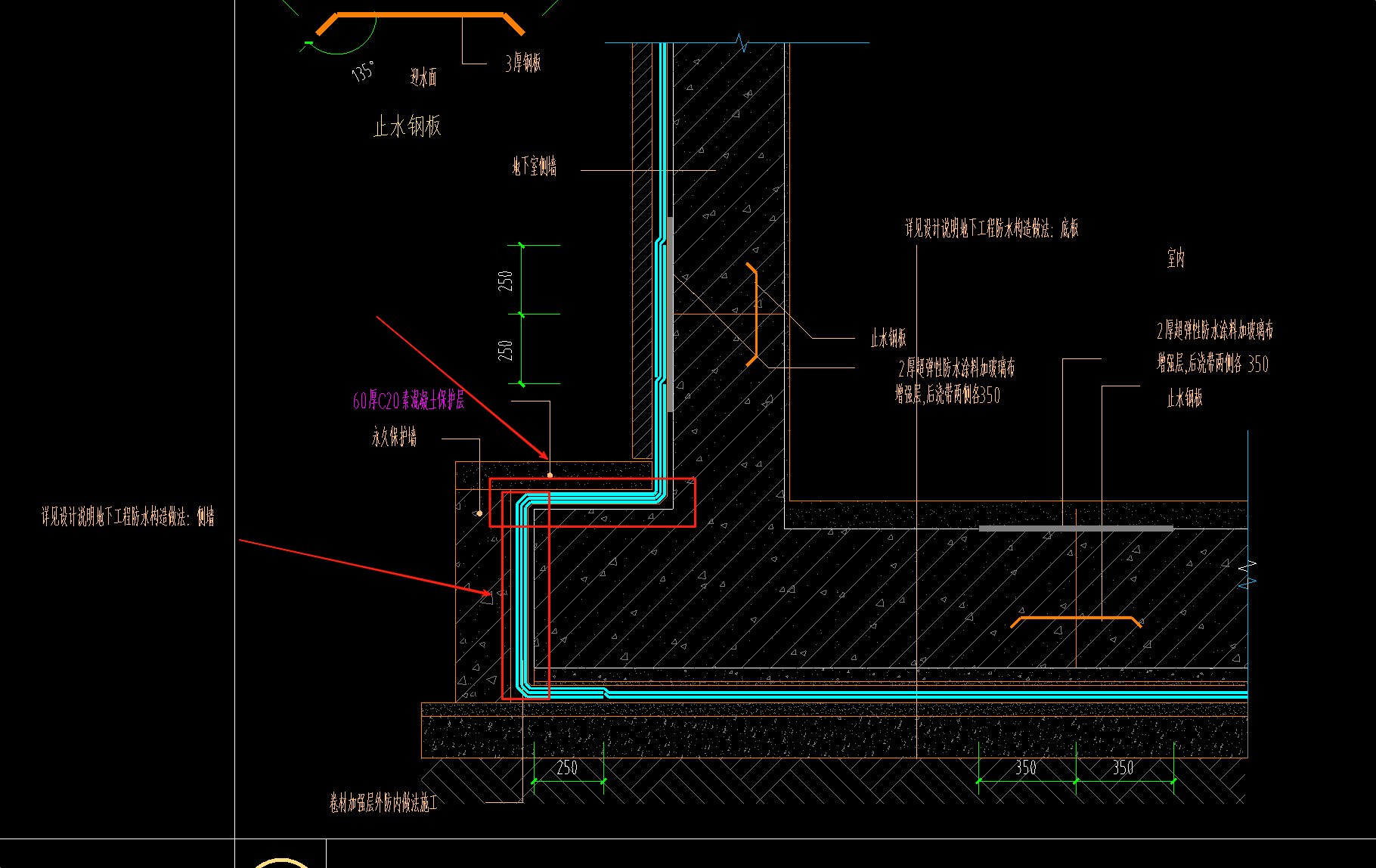Select 止水钢板 label pointing to wall plate
The image size is (1376, 868).
click(888, 338)
